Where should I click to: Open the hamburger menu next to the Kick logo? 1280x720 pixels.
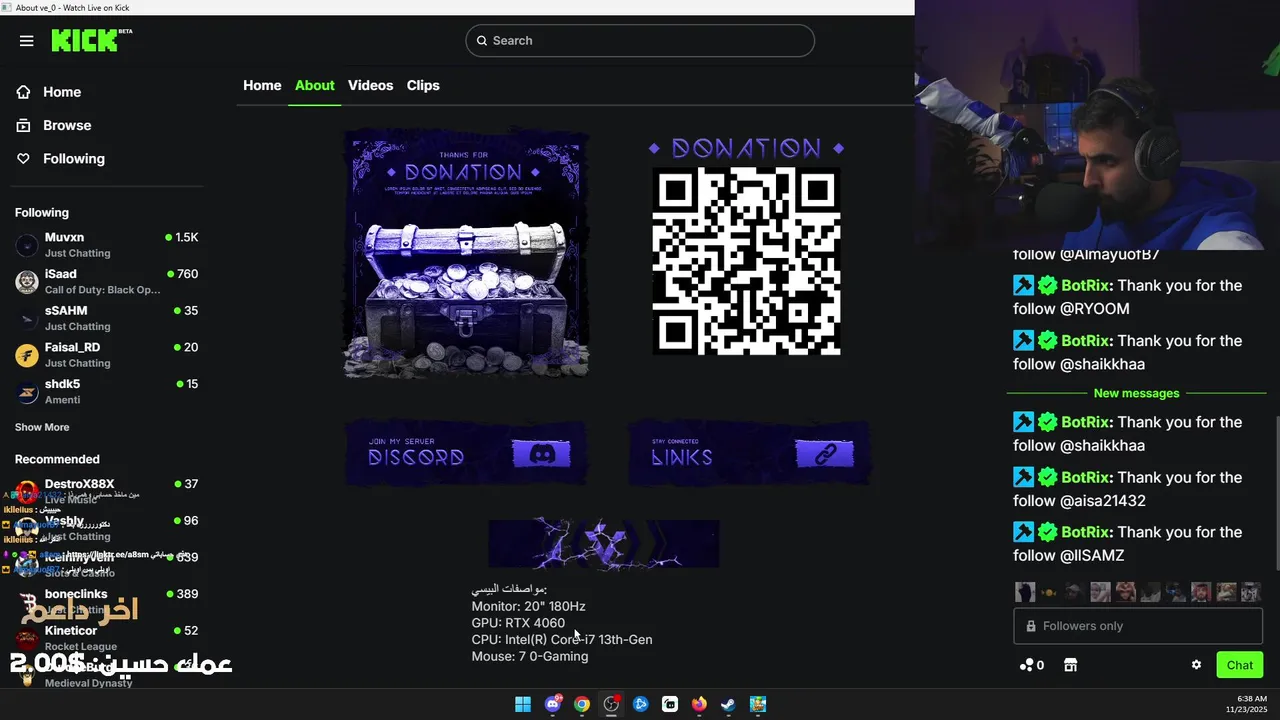click(27, 41)
